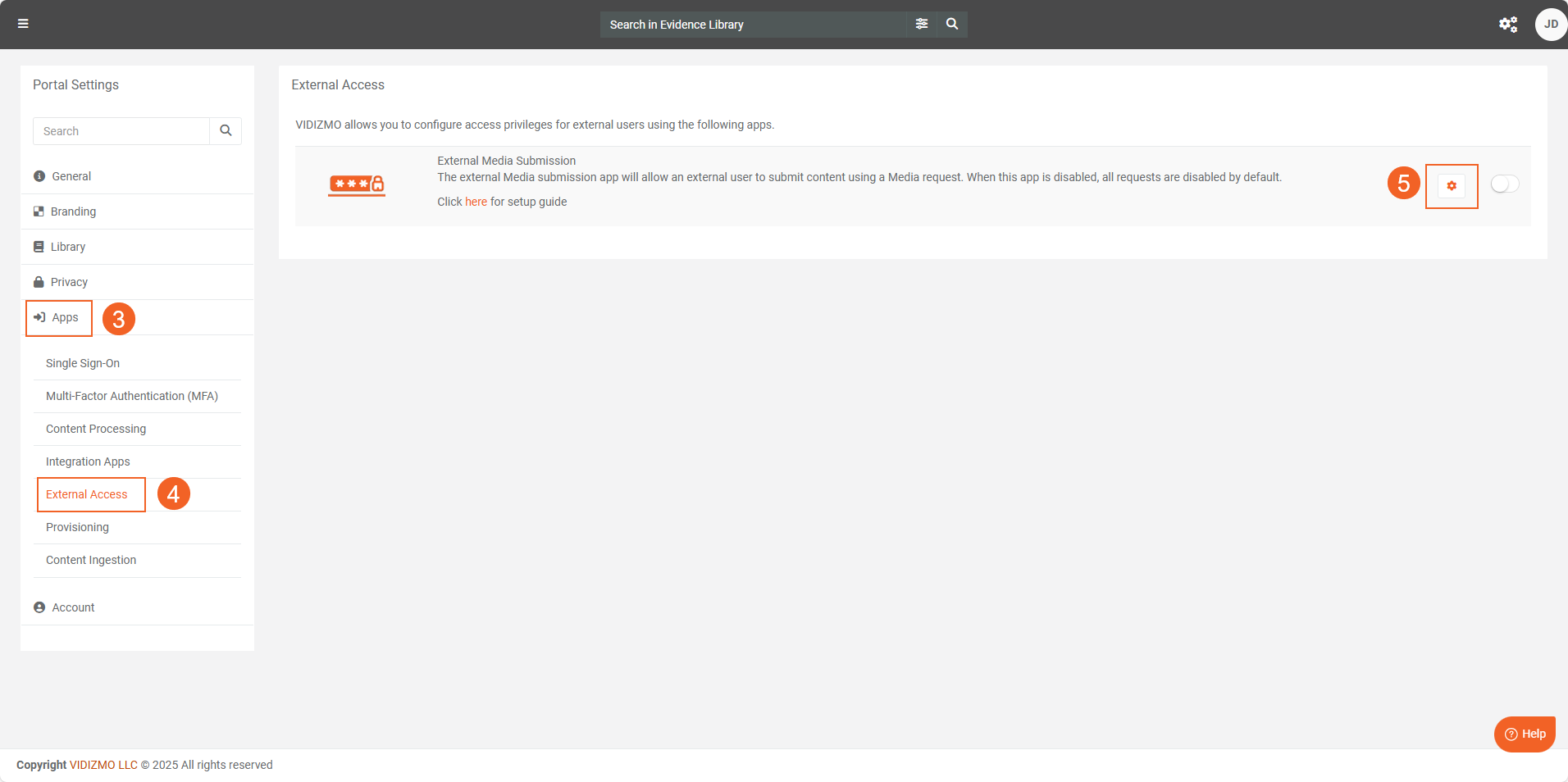Open the hamburger navigation menu
1568x782 pixels.
[23, 24]
